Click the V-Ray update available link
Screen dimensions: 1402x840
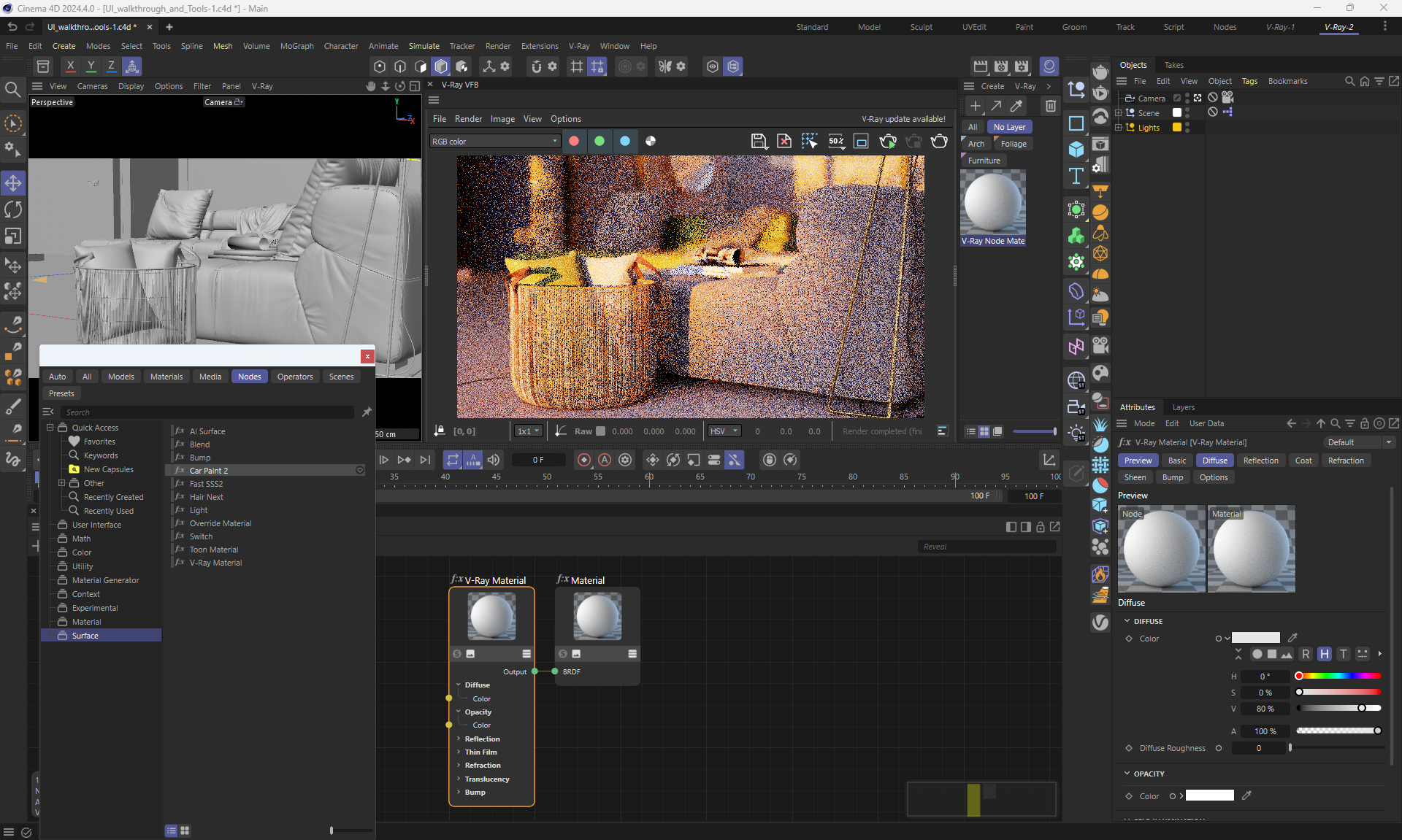pos(903,119)
